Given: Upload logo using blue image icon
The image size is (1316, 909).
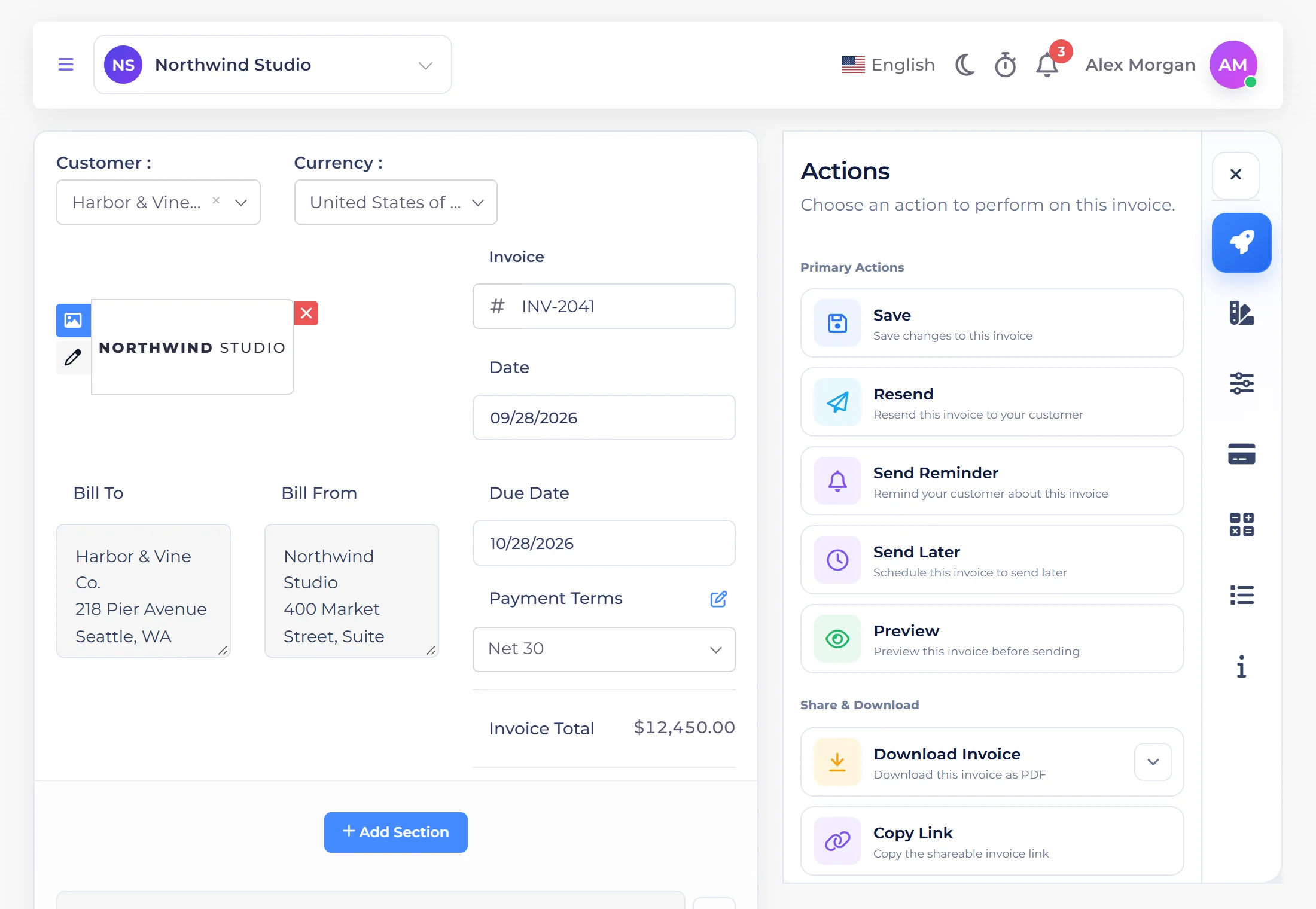Looking at the screenshot, I should pos(74,321).
